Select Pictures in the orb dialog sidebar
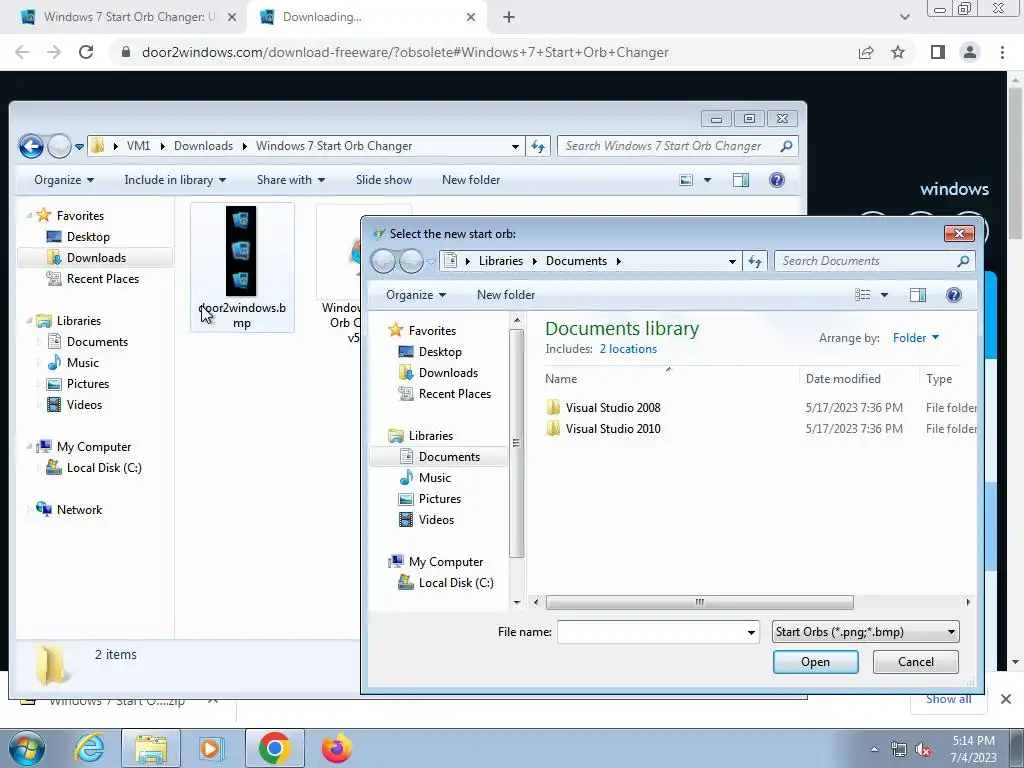The height and width of the screenshot is (768, 1024). pyautogui.click(x=439, y=499)
